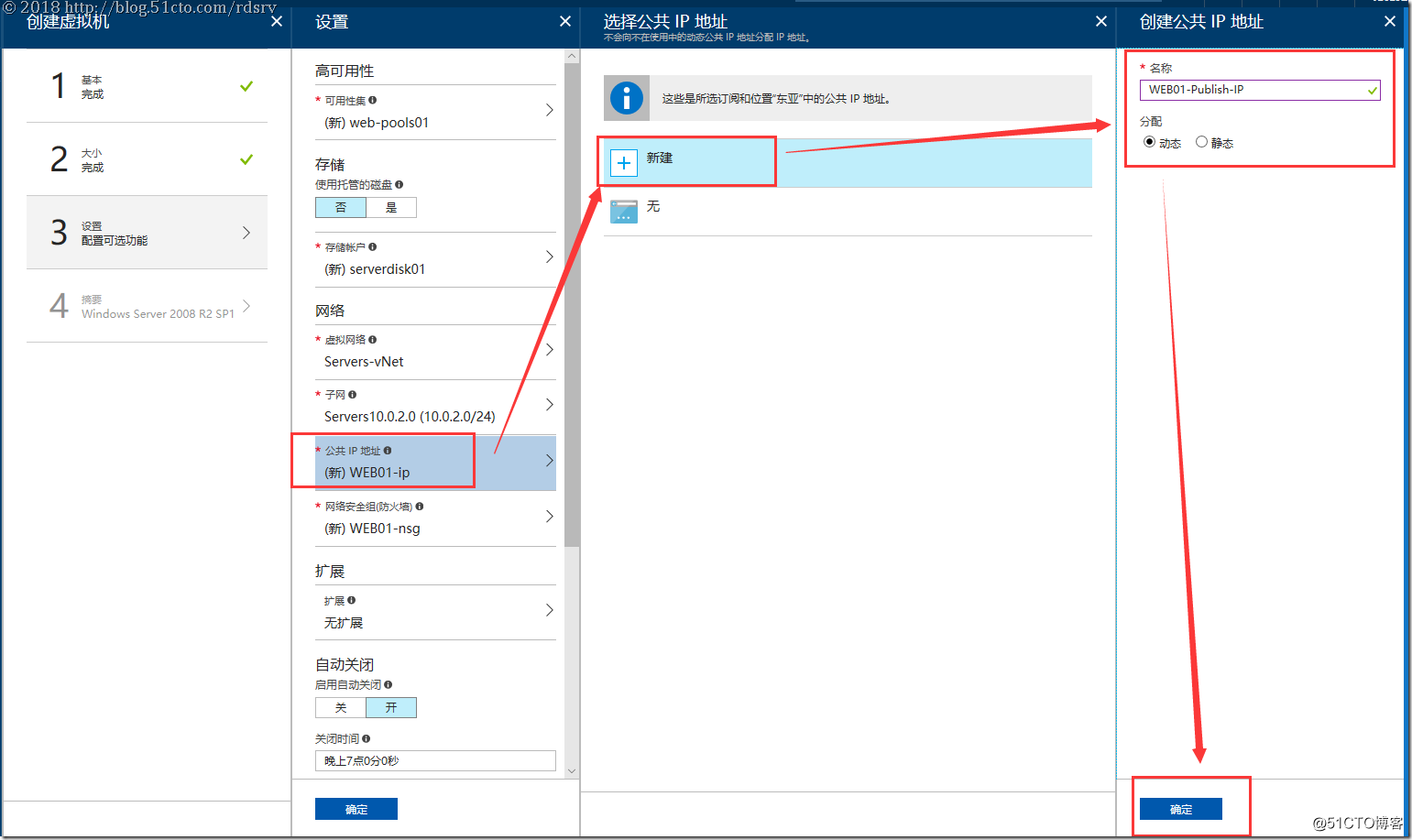Click info icon beside 子网 label
Screen dimensions: 1412x840
click(x=353, y=394)
